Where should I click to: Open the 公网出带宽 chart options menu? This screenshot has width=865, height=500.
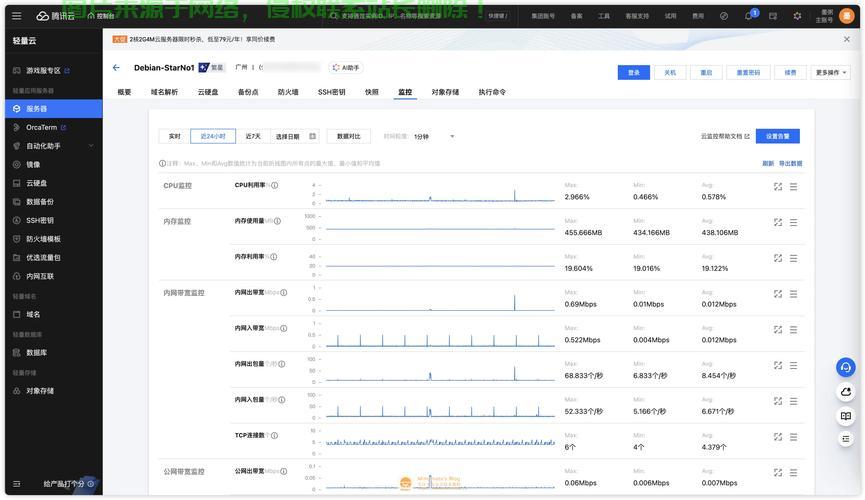click(x=793, y=472)
